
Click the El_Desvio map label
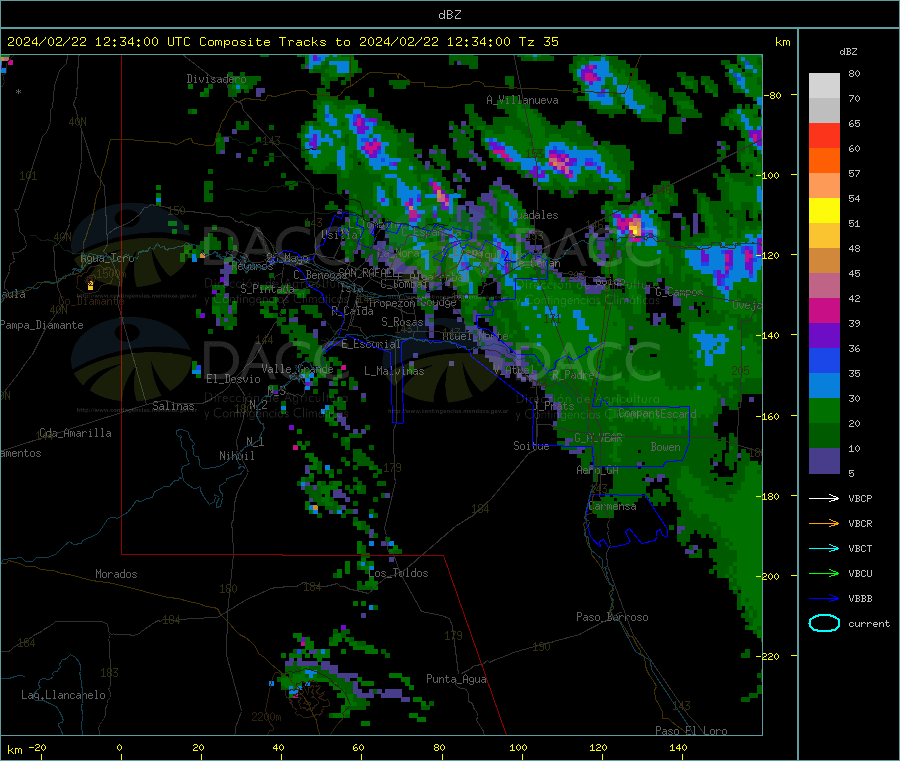(234, 379)
